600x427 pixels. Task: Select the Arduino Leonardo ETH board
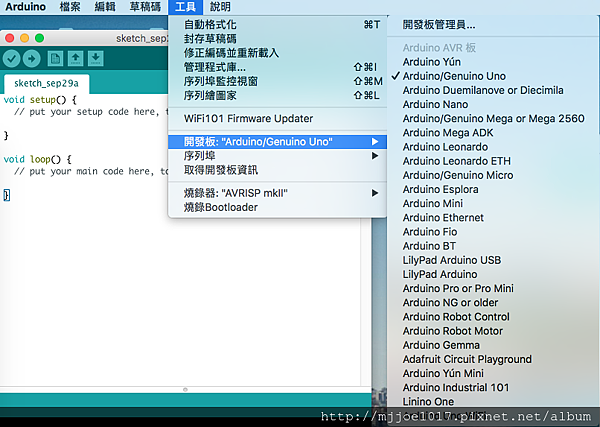pyautogui.click(x=493, y=161)
